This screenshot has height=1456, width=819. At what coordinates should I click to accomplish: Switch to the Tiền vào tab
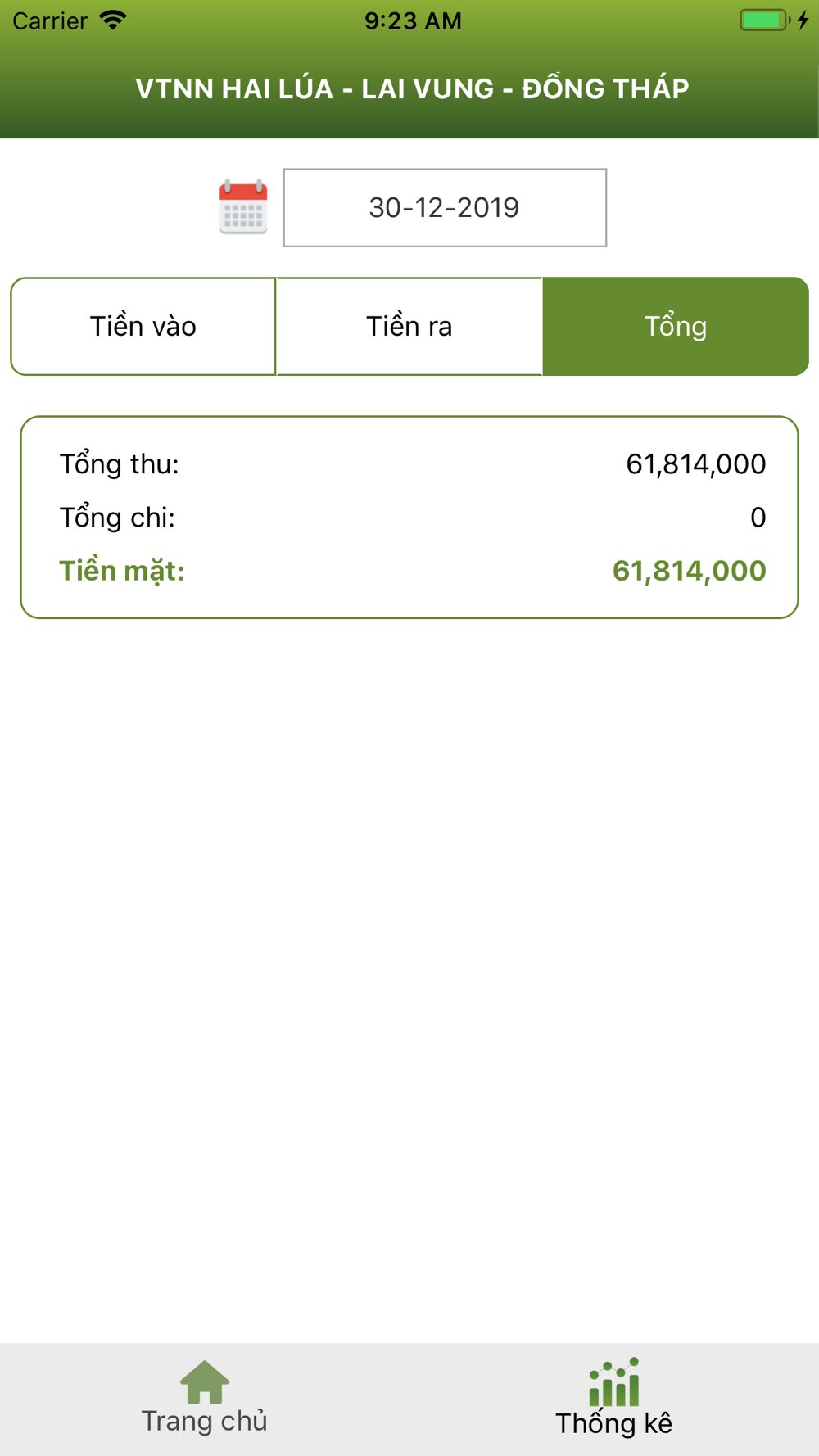(143, 327)
